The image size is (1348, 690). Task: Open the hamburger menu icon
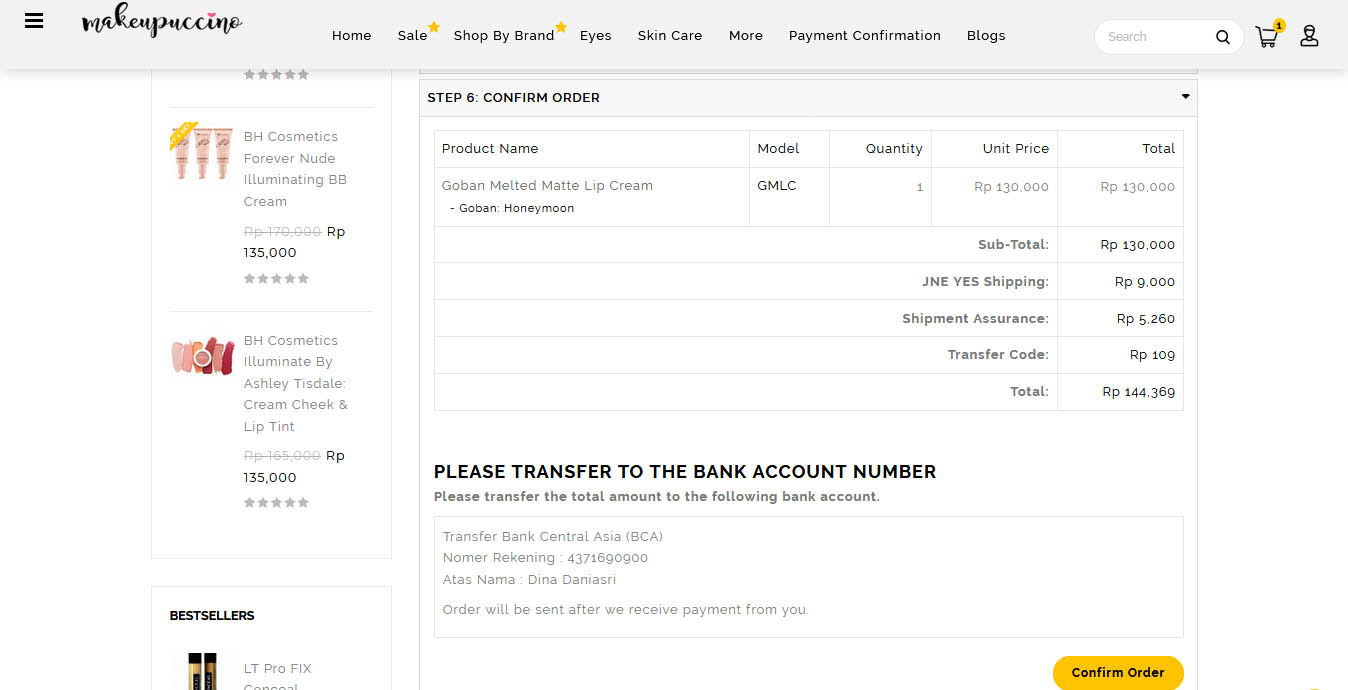(x=34, y=21)
